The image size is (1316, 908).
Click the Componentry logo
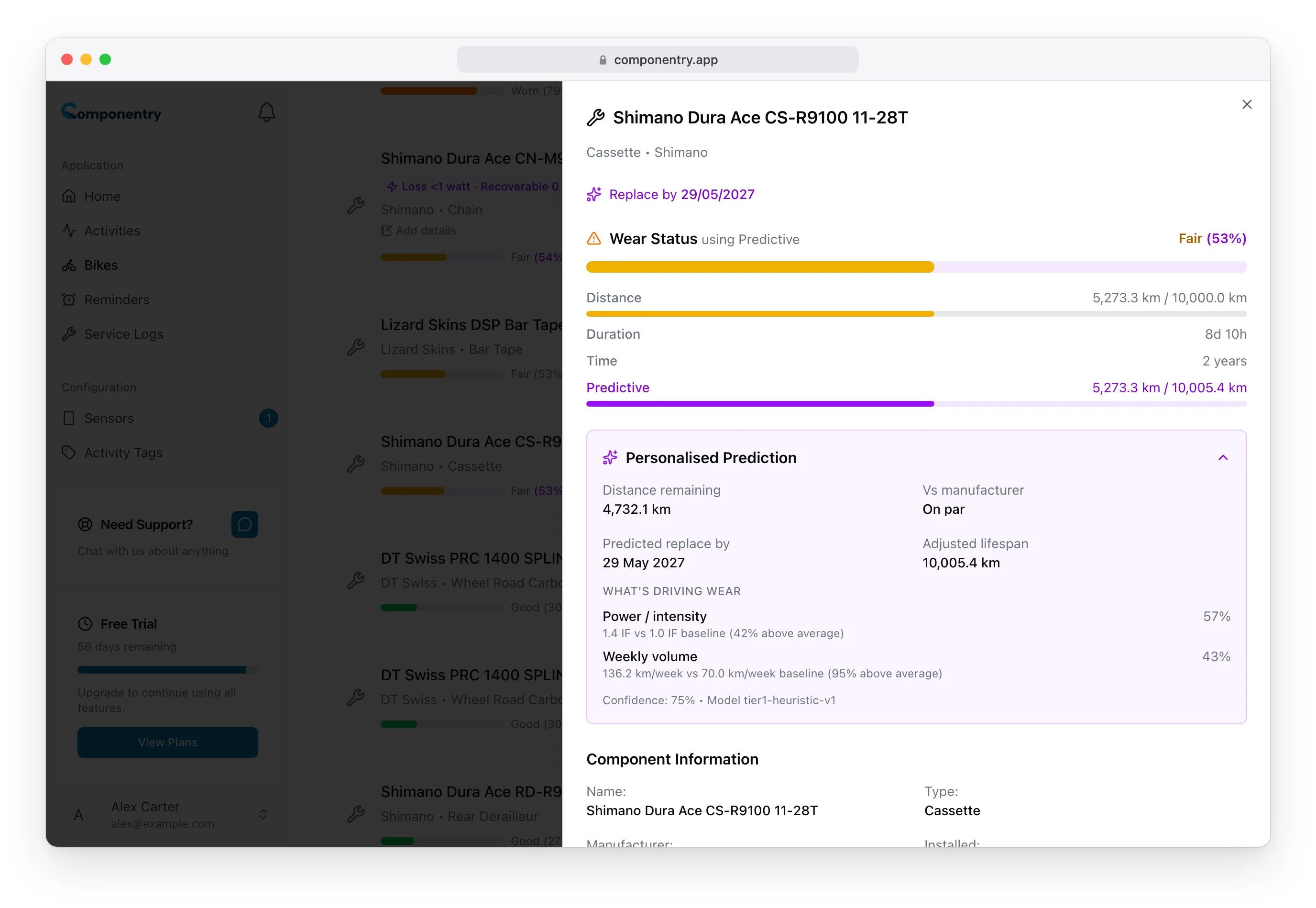coord(111,112)
